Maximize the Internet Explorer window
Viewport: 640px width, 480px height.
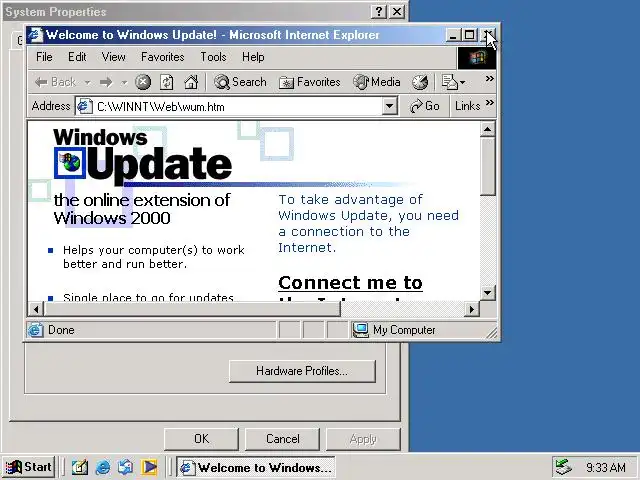coord(469,35)
